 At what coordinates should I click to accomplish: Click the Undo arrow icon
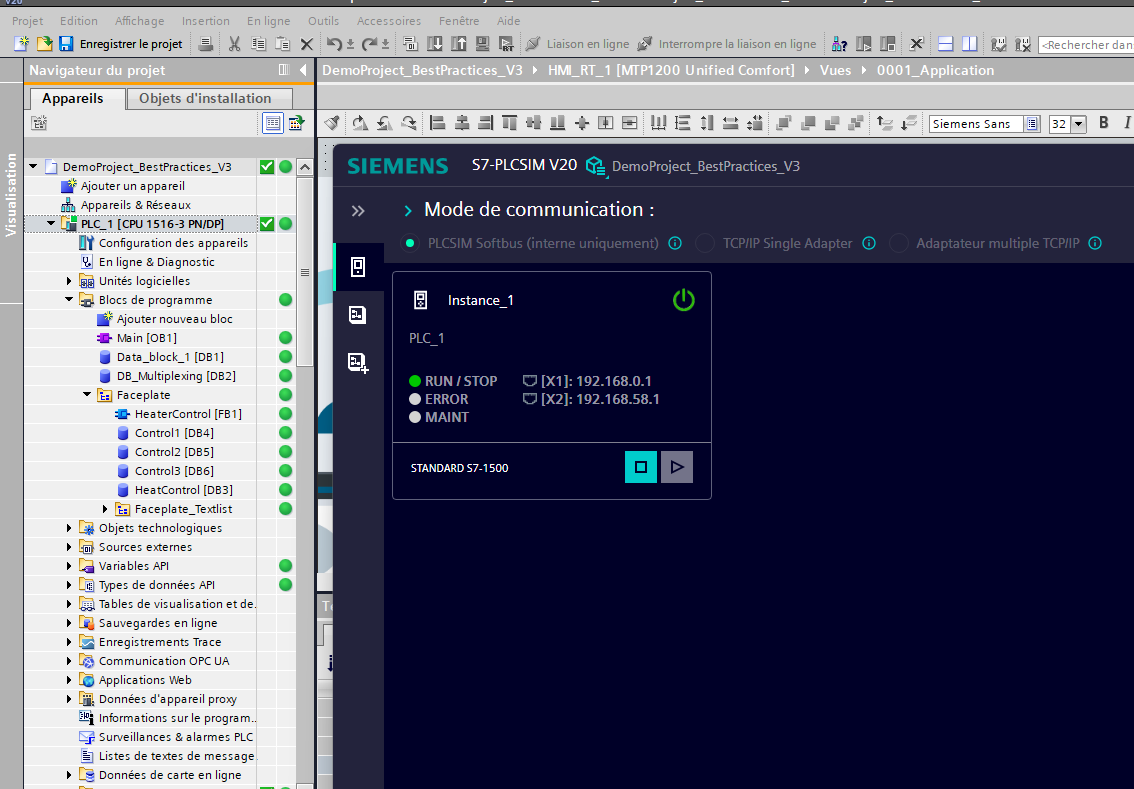(334, 44)
